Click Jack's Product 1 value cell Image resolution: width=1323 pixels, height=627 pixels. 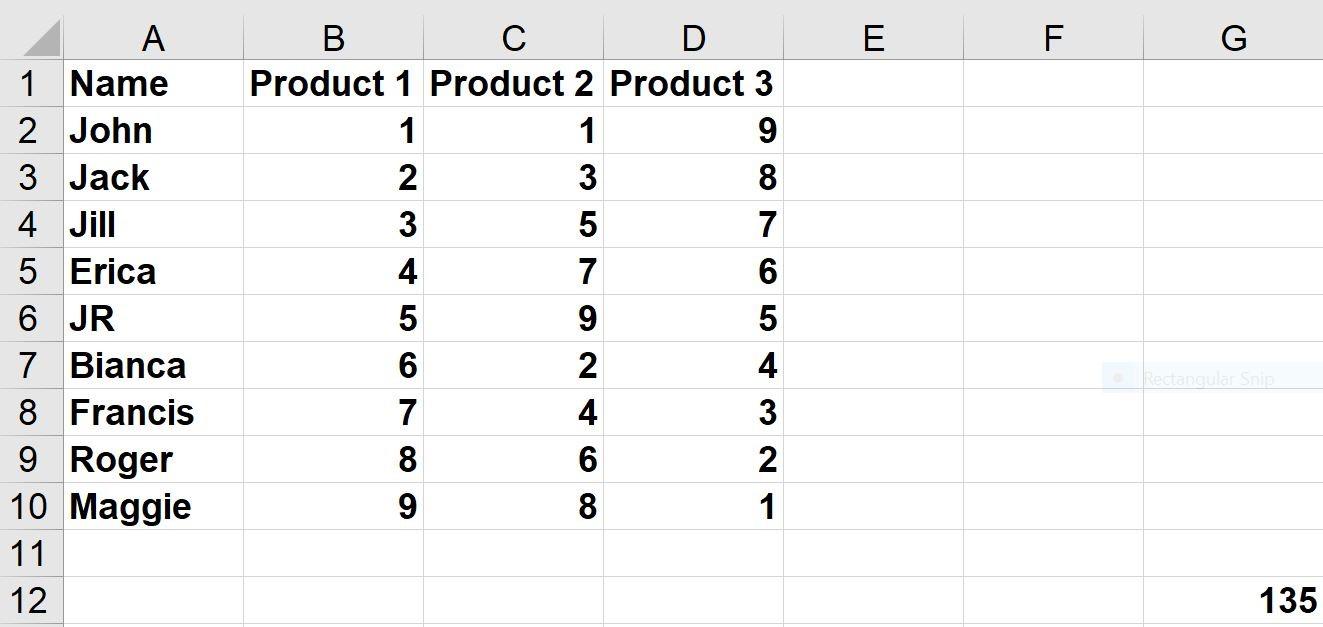coord(333,178)
